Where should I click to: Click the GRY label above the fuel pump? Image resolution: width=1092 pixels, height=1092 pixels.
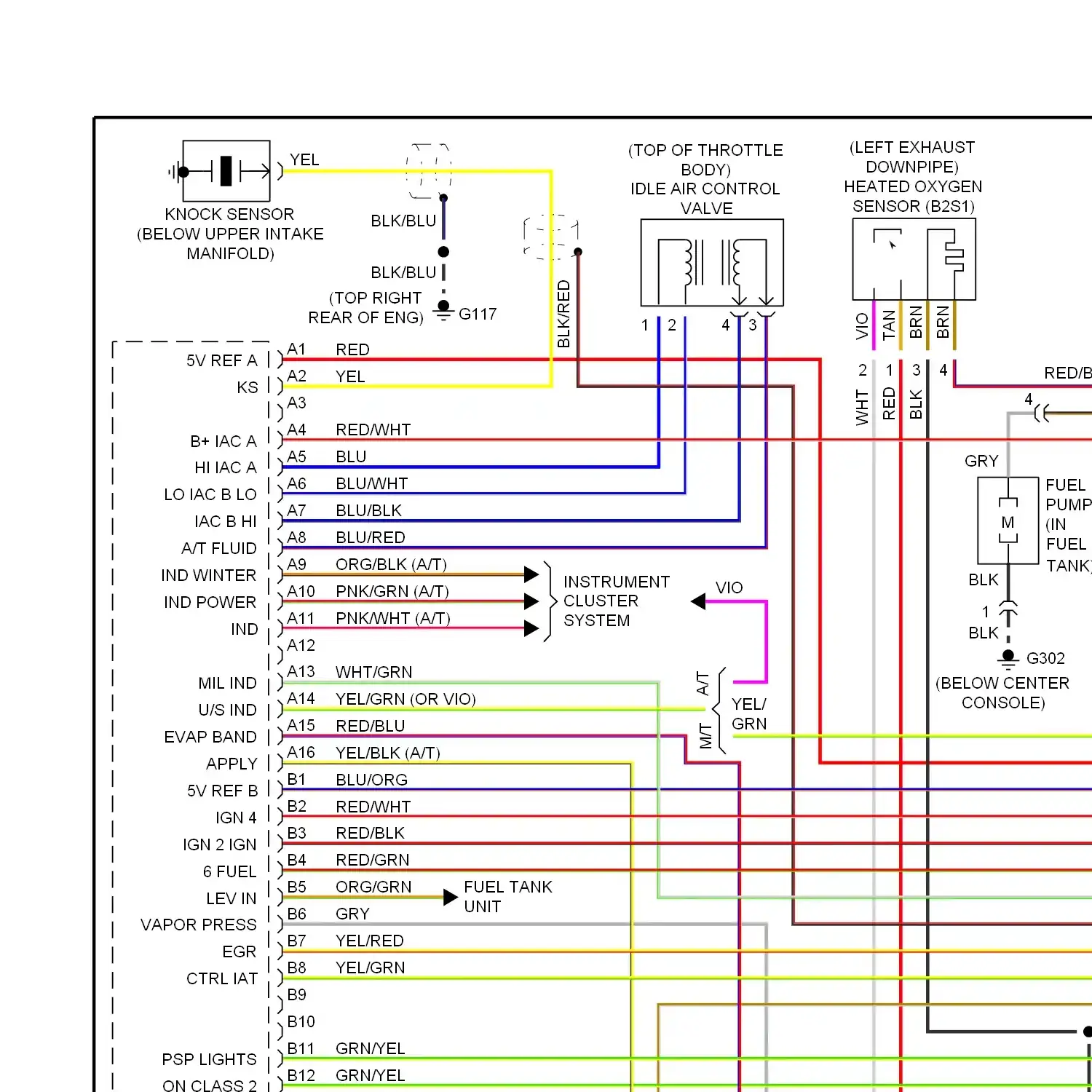click(981, 462)
